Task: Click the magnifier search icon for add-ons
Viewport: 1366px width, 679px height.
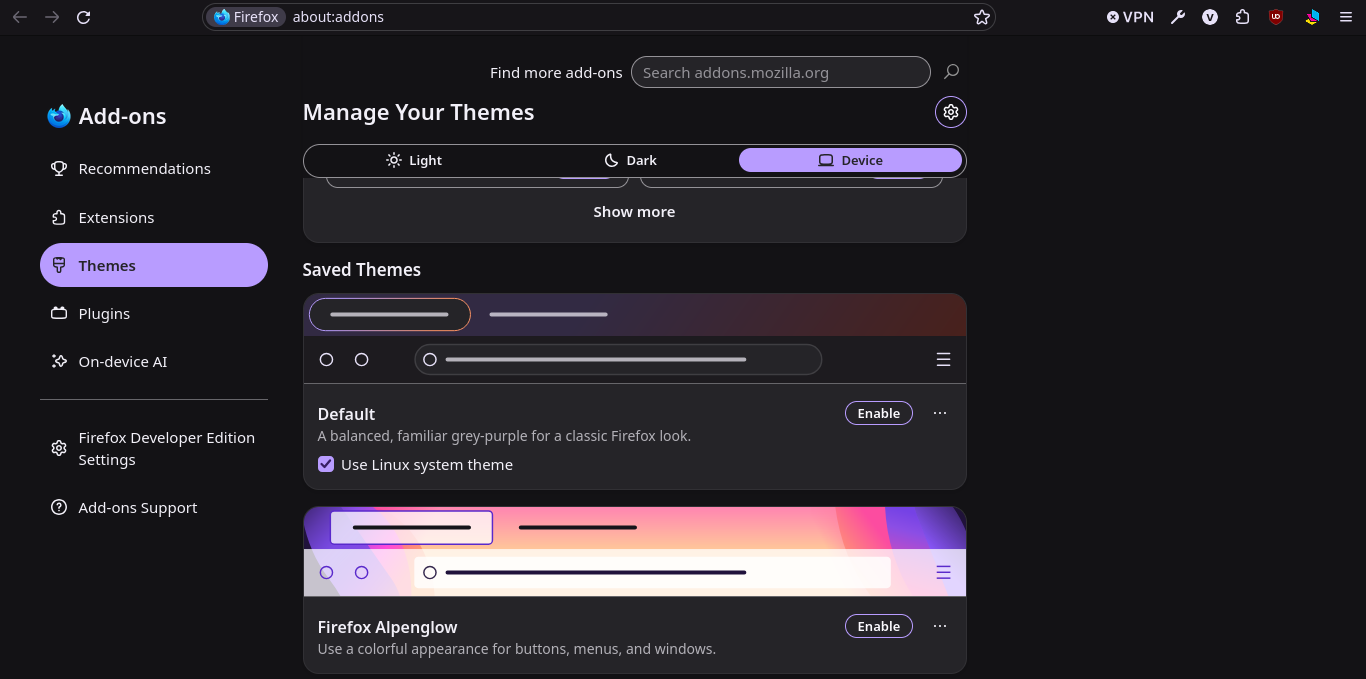Action: tap(952, 72)
